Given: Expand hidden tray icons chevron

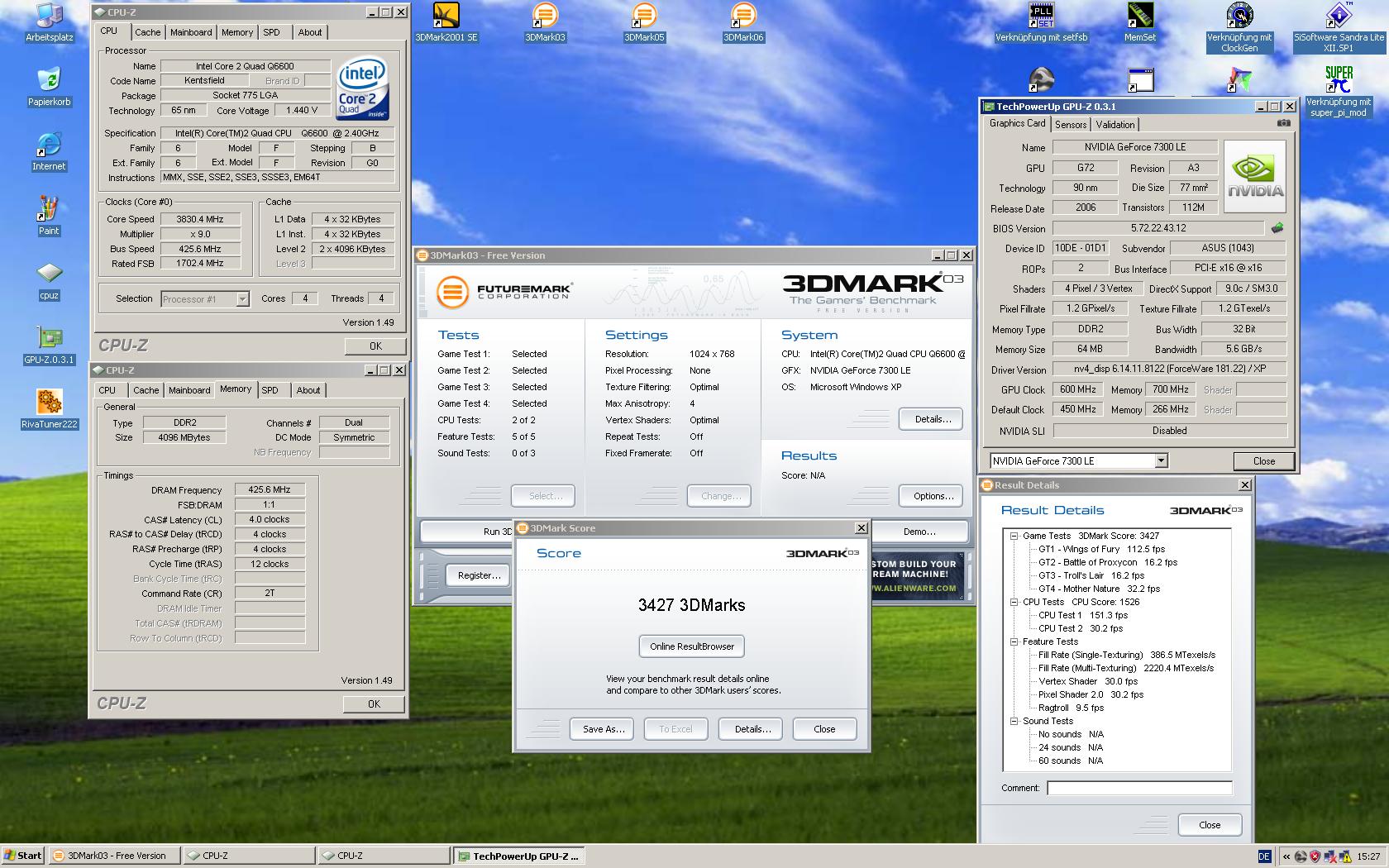Looking at the screenshot, I should click(1286, 856).
